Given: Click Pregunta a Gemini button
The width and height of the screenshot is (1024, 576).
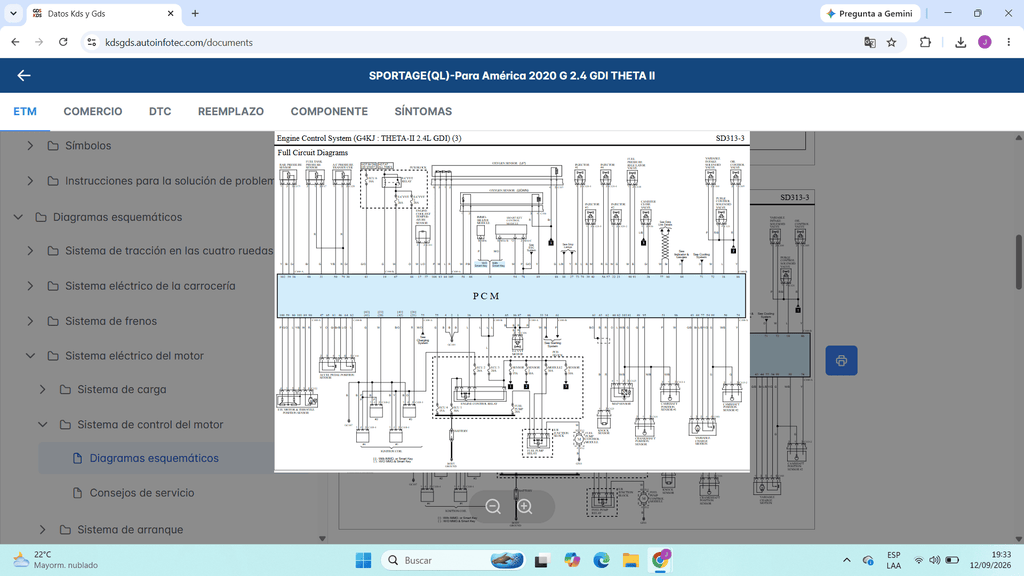Looking at the screenshot, I should [870, 13].
